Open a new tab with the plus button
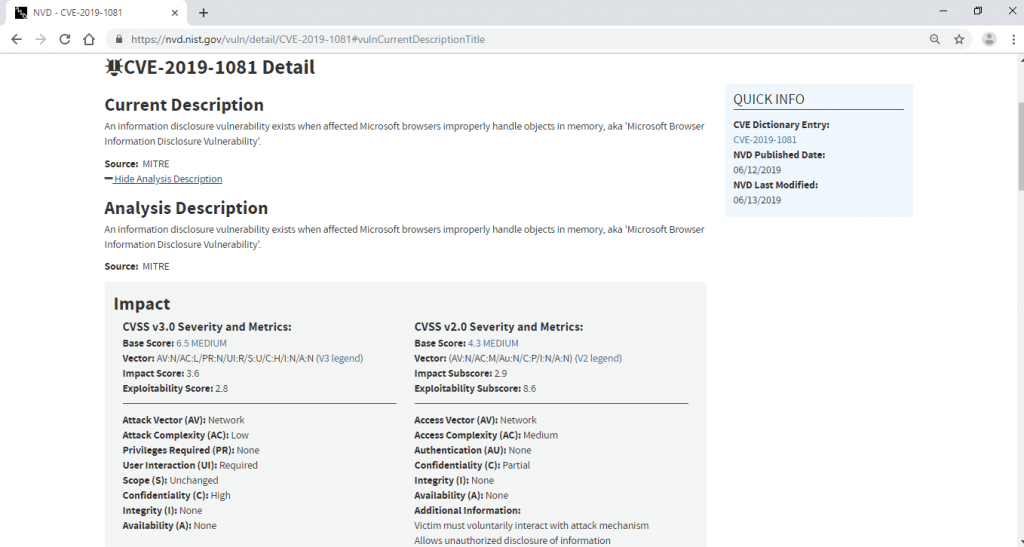The image size is (1024, 547). click(x=203, y=12)
